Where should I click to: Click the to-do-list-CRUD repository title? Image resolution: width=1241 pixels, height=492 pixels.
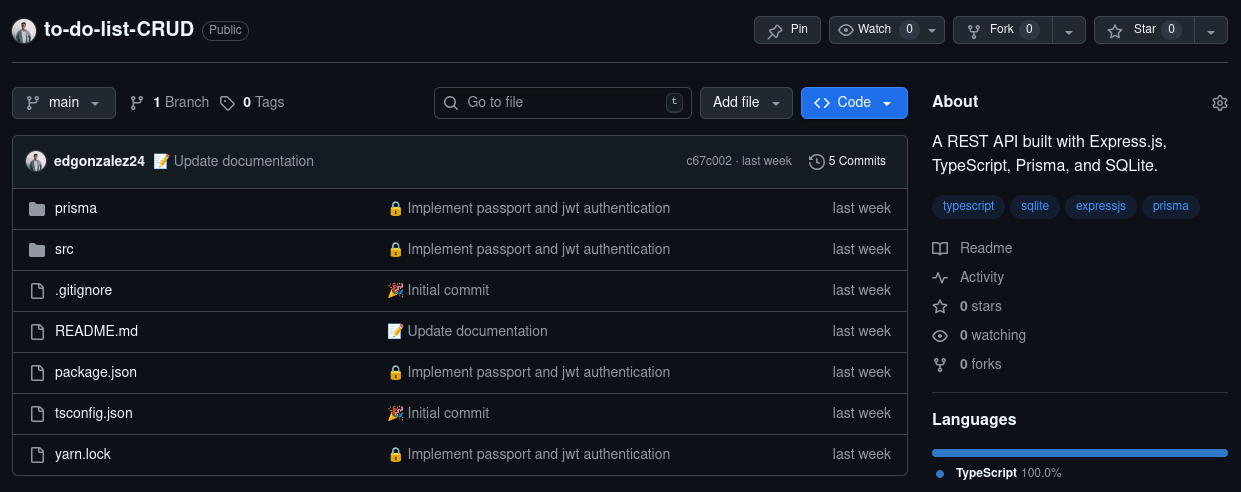click(119, 30)
